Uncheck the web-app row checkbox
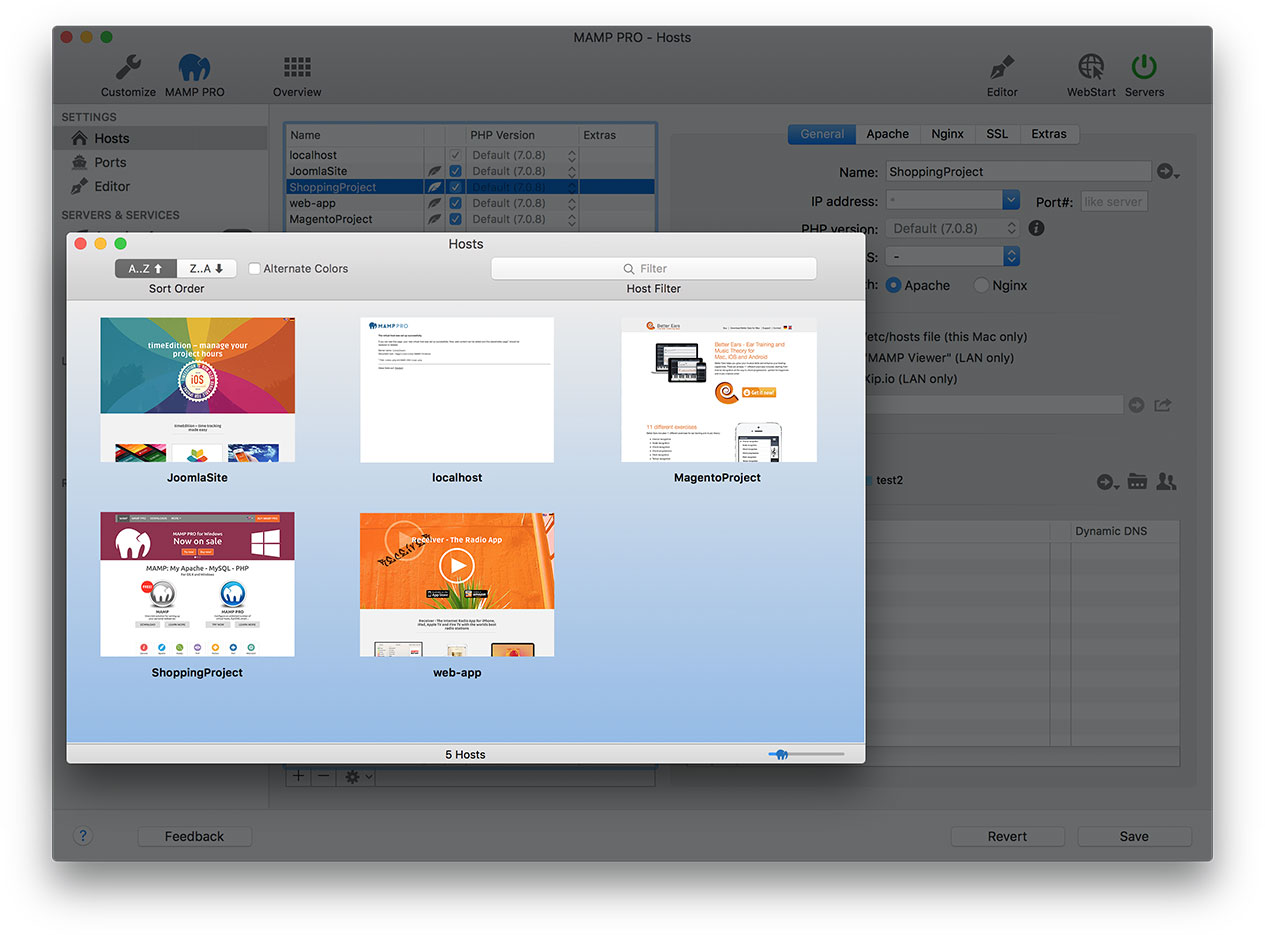Viewport: 1265px width, 935px height. 456,203
